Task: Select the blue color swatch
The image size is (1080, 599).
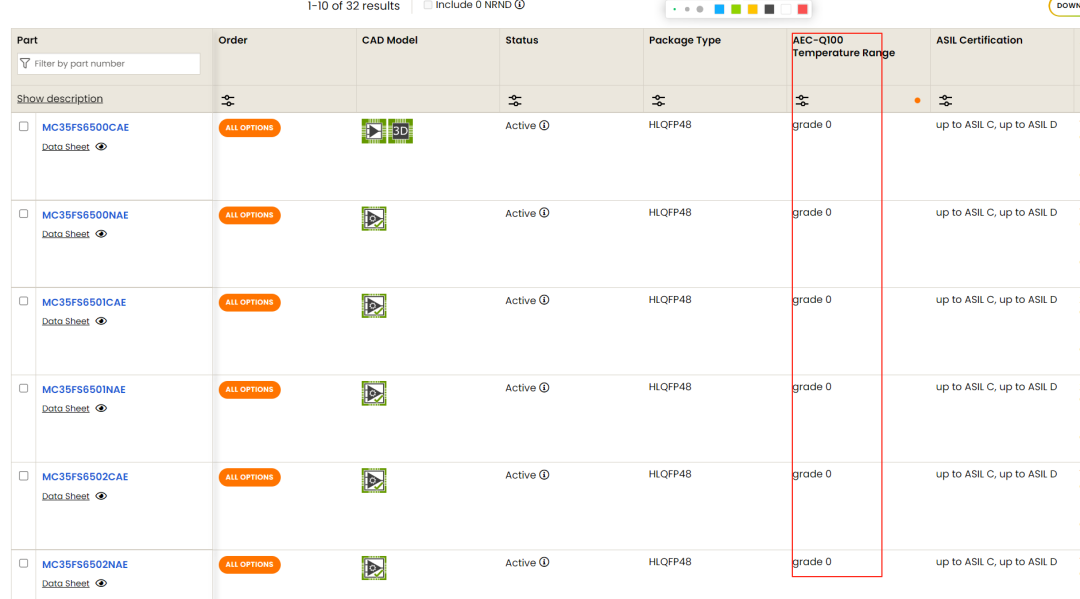Action: 719,9
